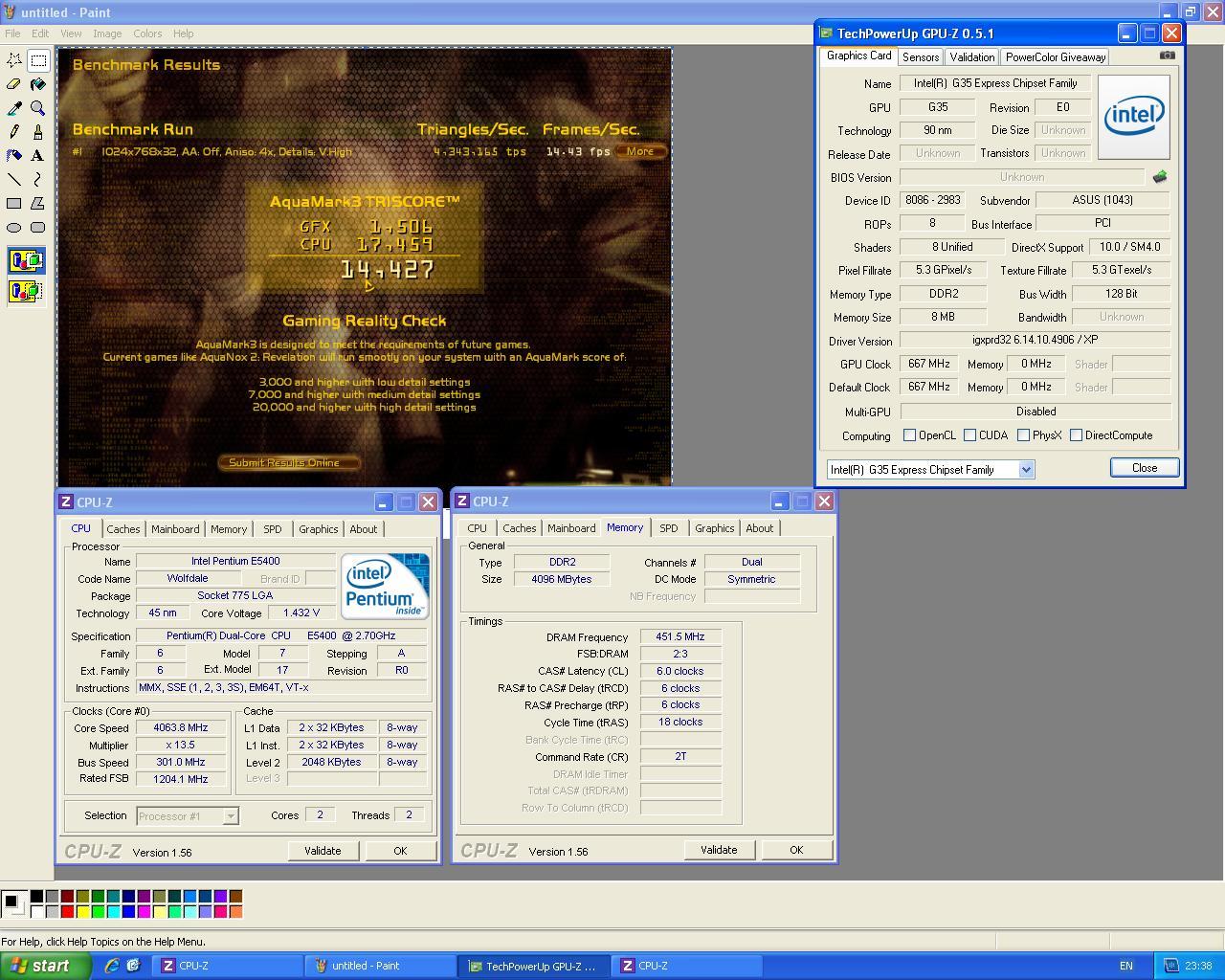
Task: Click the Intel Pentium logo in CPU-Z
Action: [385, 586]
